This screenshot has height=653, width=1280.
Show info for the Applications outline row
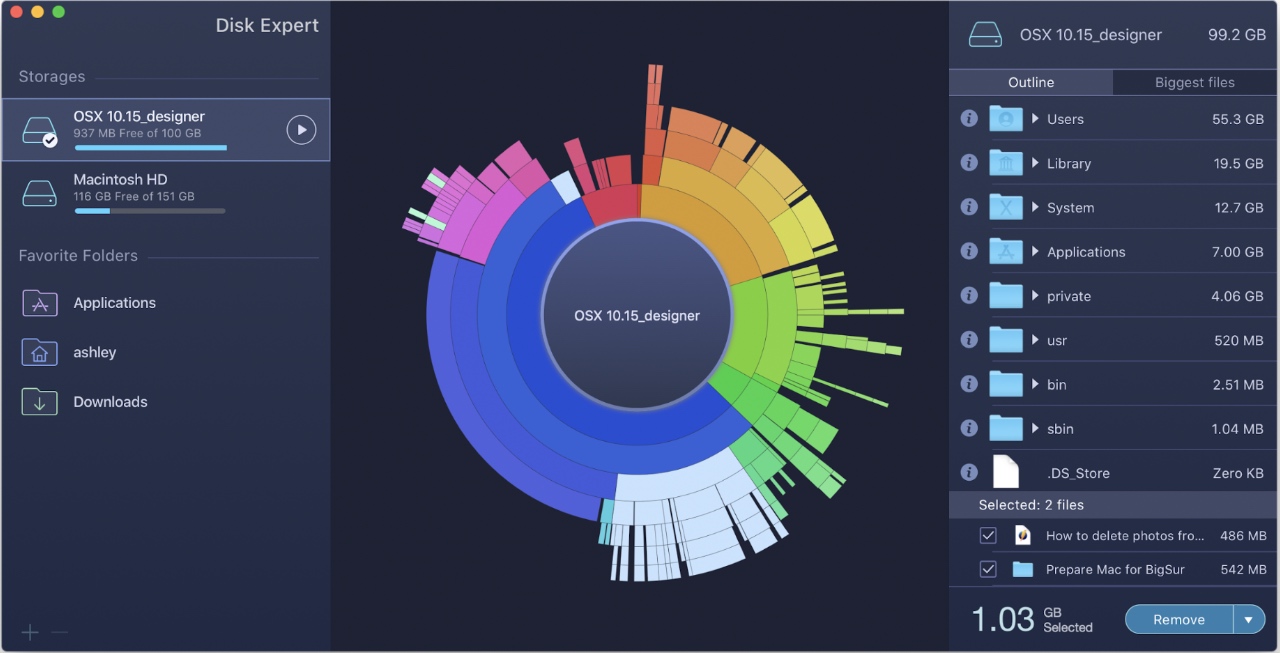click(968, 251)
